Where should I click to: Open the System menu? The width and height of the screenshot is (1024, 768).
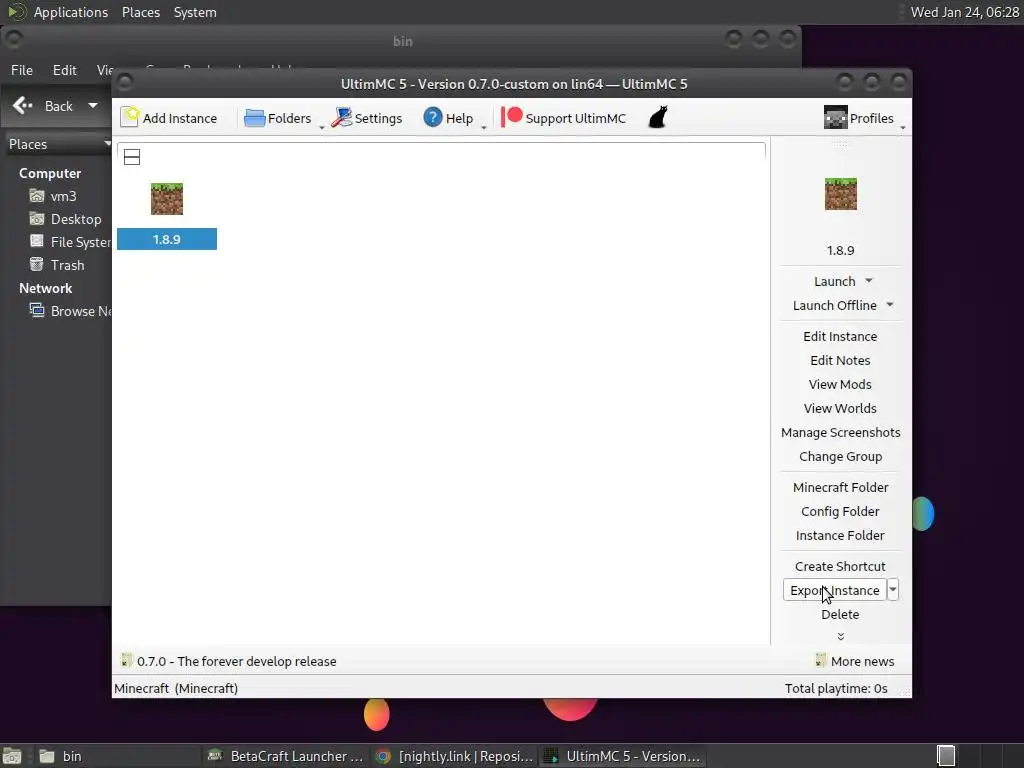pos(195,12)
